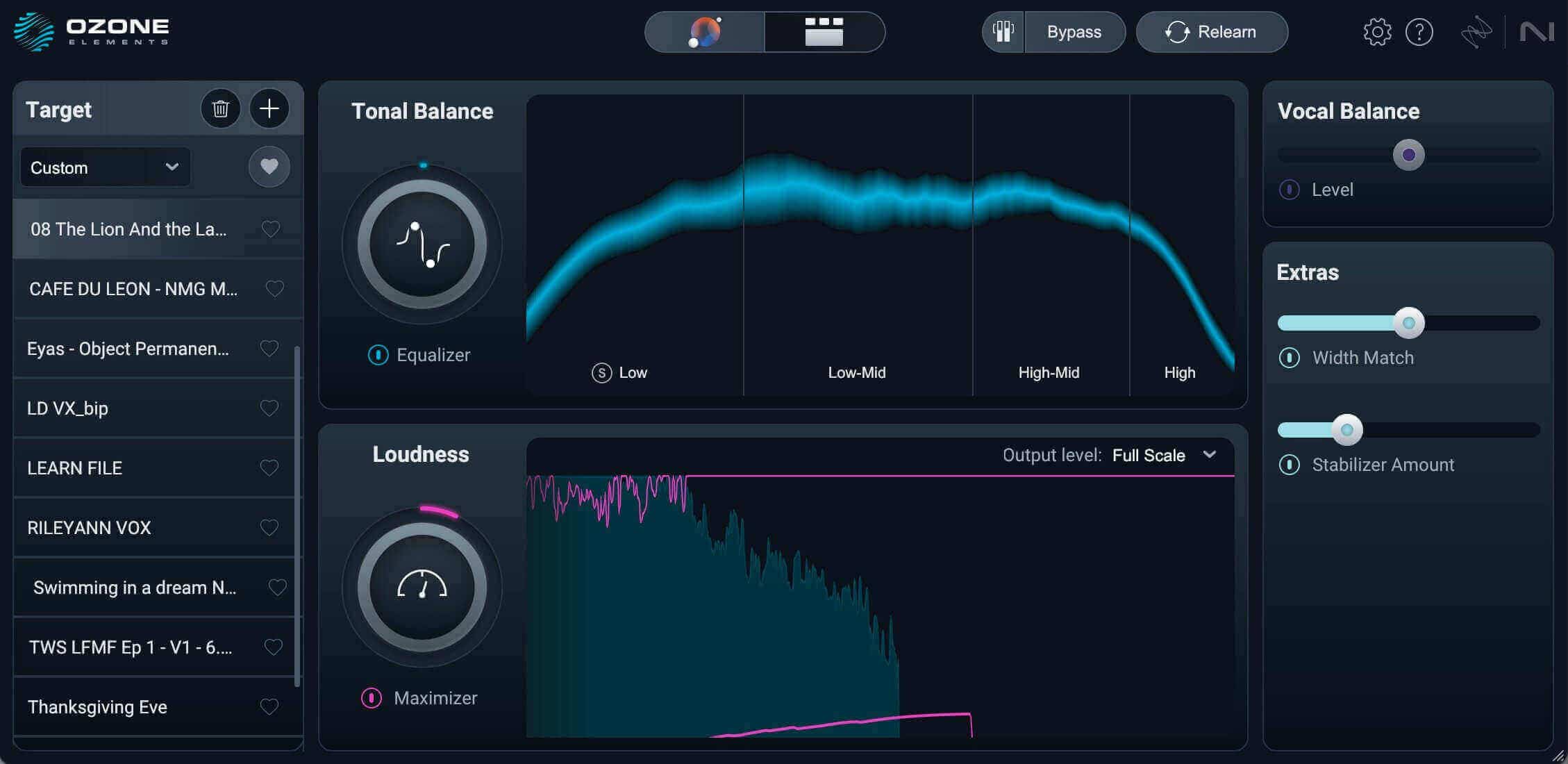Select LD VX_bip target in list

coord(154,408)
